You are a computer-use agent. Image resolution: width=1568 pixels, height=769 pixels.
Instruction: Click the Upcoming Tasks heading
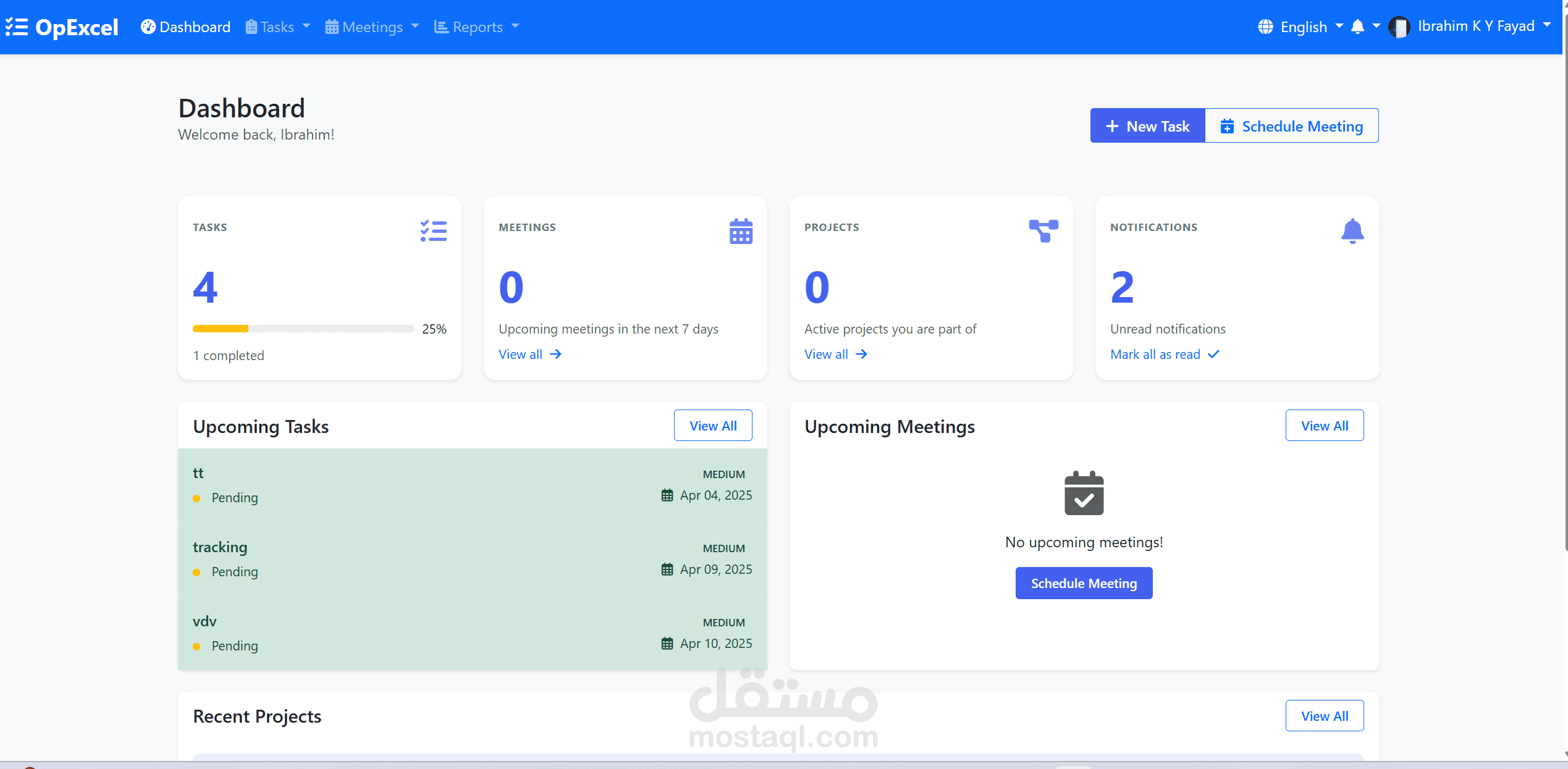(x=261, y=427)
